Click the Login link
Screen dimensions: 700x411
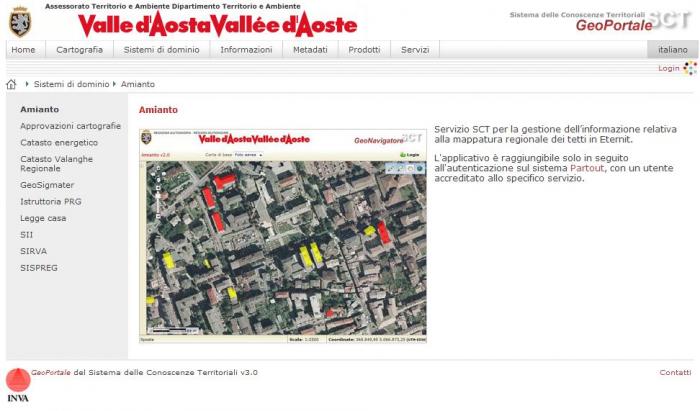669,68
